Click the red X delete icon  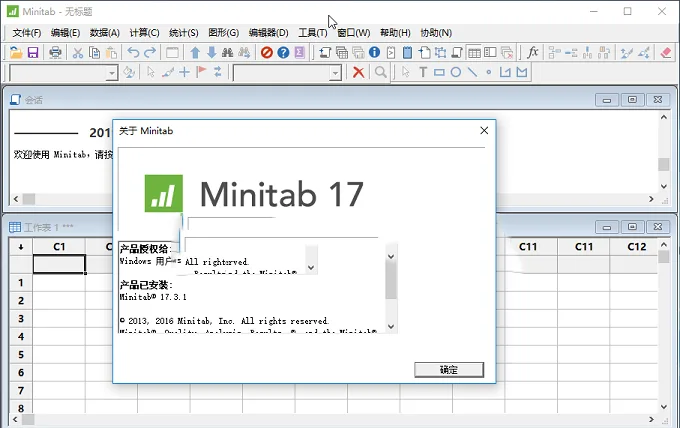(358, 72)
